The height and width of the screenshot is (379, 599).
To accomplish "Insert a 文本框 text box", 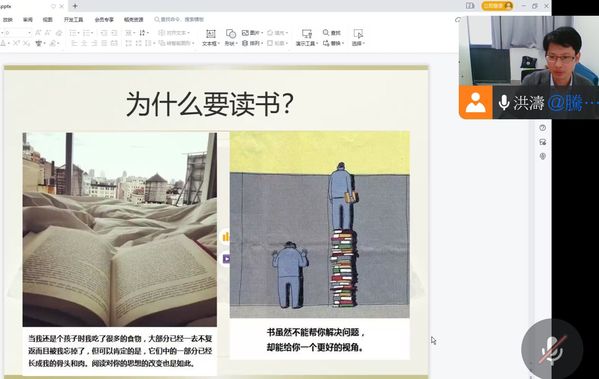I will 210,38.
